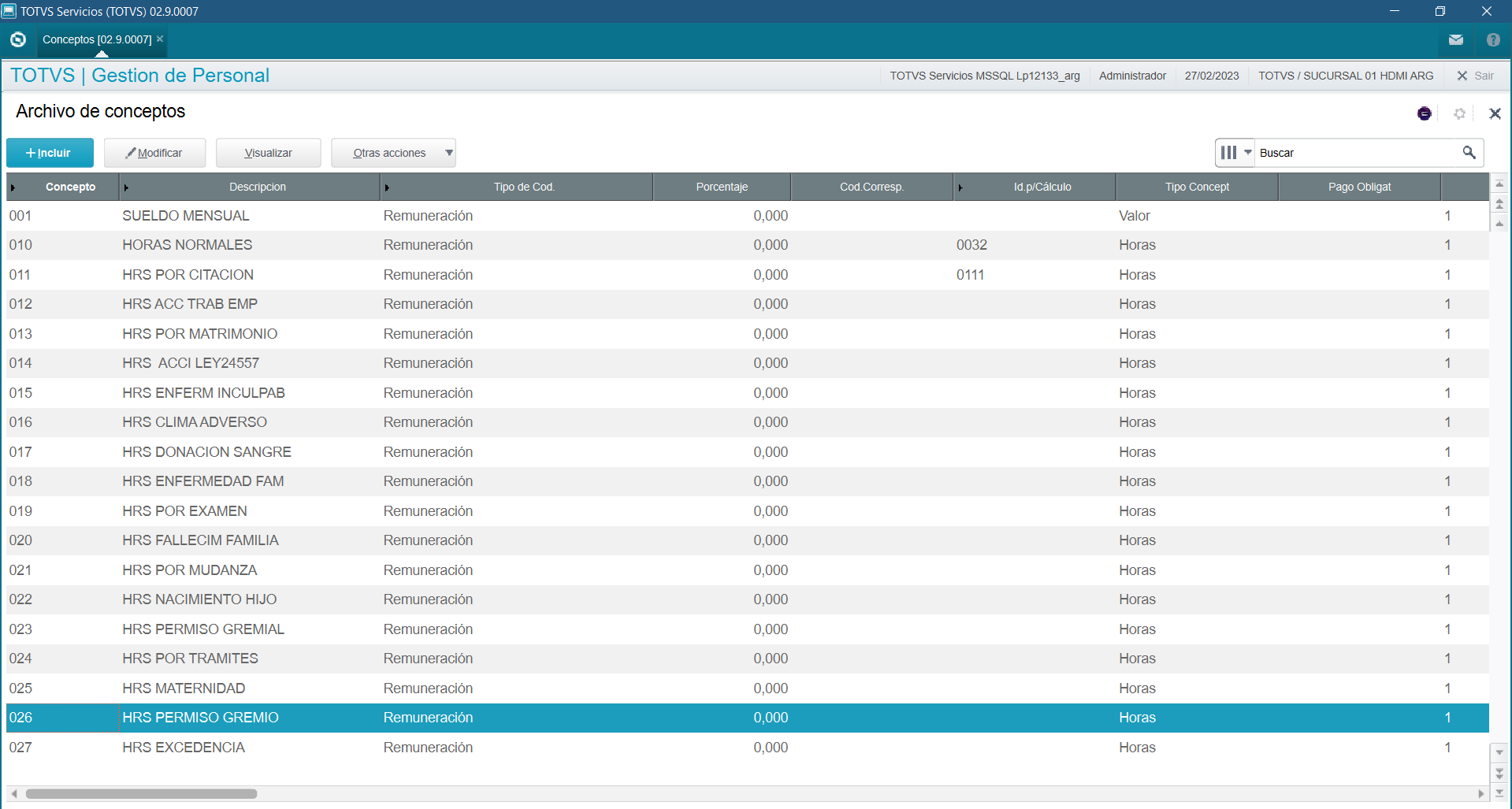Image resolution: width=1512 pixels, height=809 pixels.
Task: Select the SUELDO MENSUAL row
Action: pos(748,216)
